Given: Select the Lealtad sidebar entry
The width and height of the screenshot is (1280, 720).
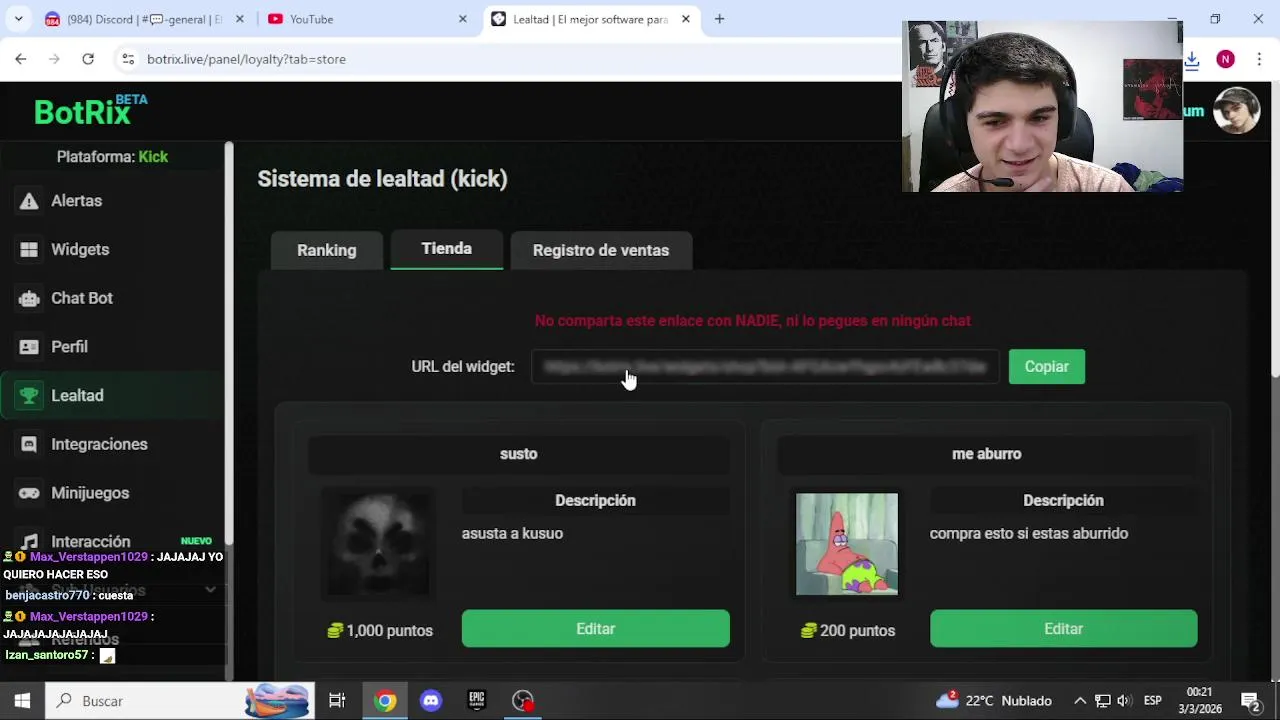Looking at the screenshot, I should click(x=112, y=396).
